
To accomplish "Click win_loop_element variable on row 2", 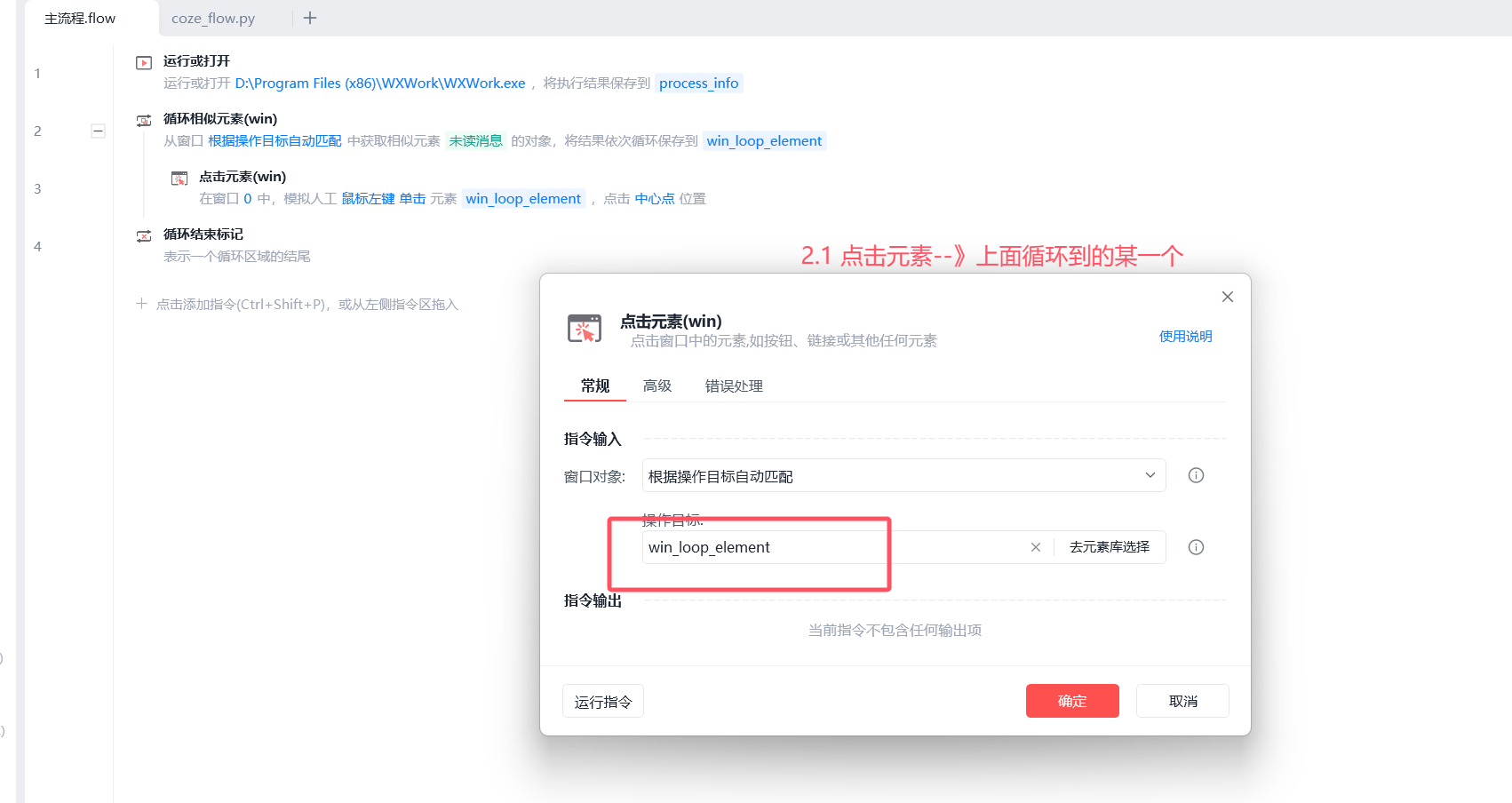I will pos(764,140).
